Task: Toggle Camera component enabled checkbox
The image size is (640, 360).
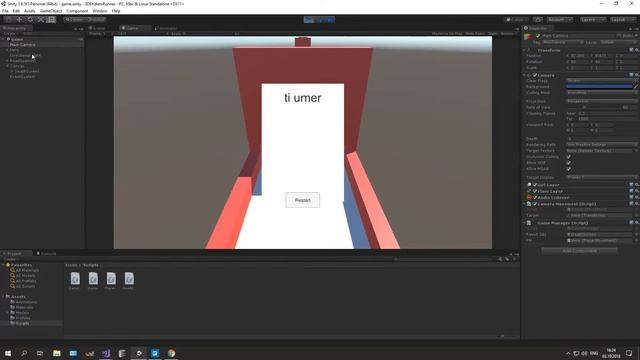Action: pyautogui.click(x=535, y=75)
